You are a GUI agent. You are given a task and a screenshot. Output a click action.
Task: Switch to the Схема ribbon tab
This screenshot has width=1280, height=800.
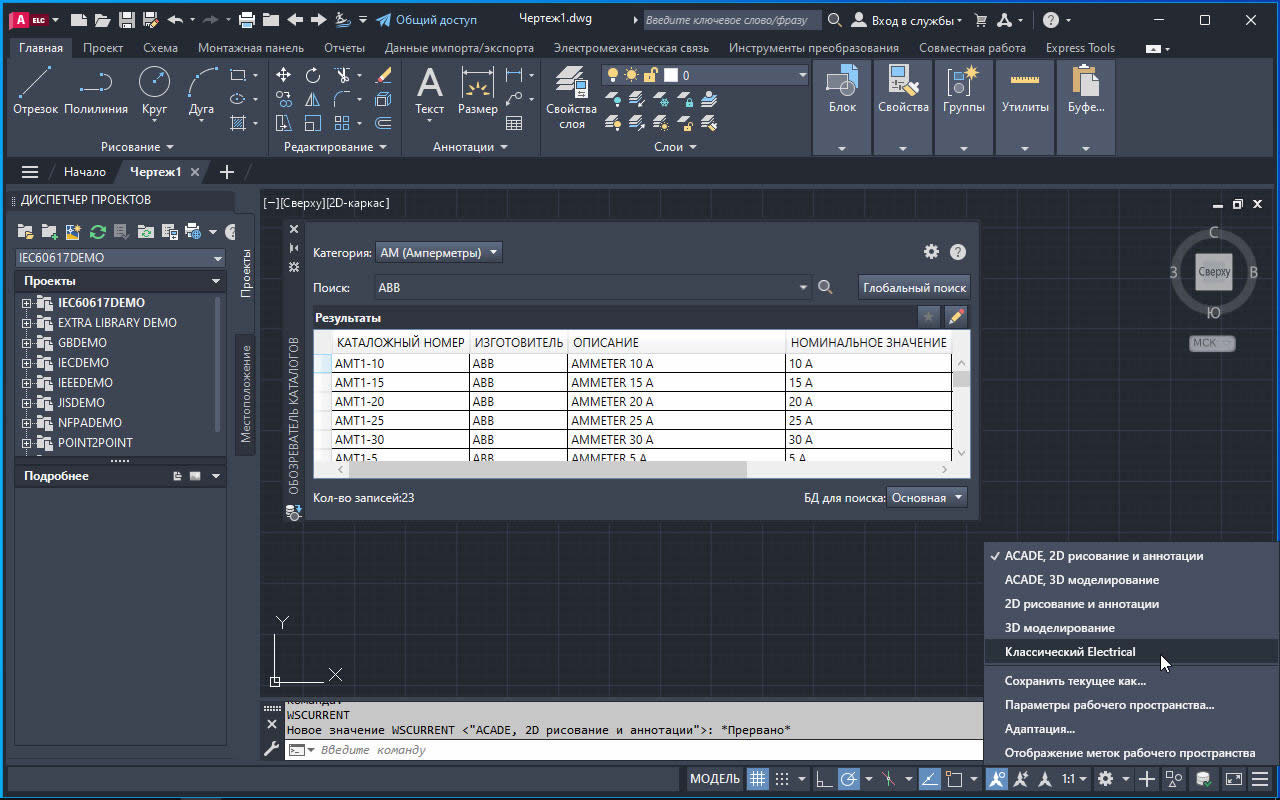(x=160, y=48)
